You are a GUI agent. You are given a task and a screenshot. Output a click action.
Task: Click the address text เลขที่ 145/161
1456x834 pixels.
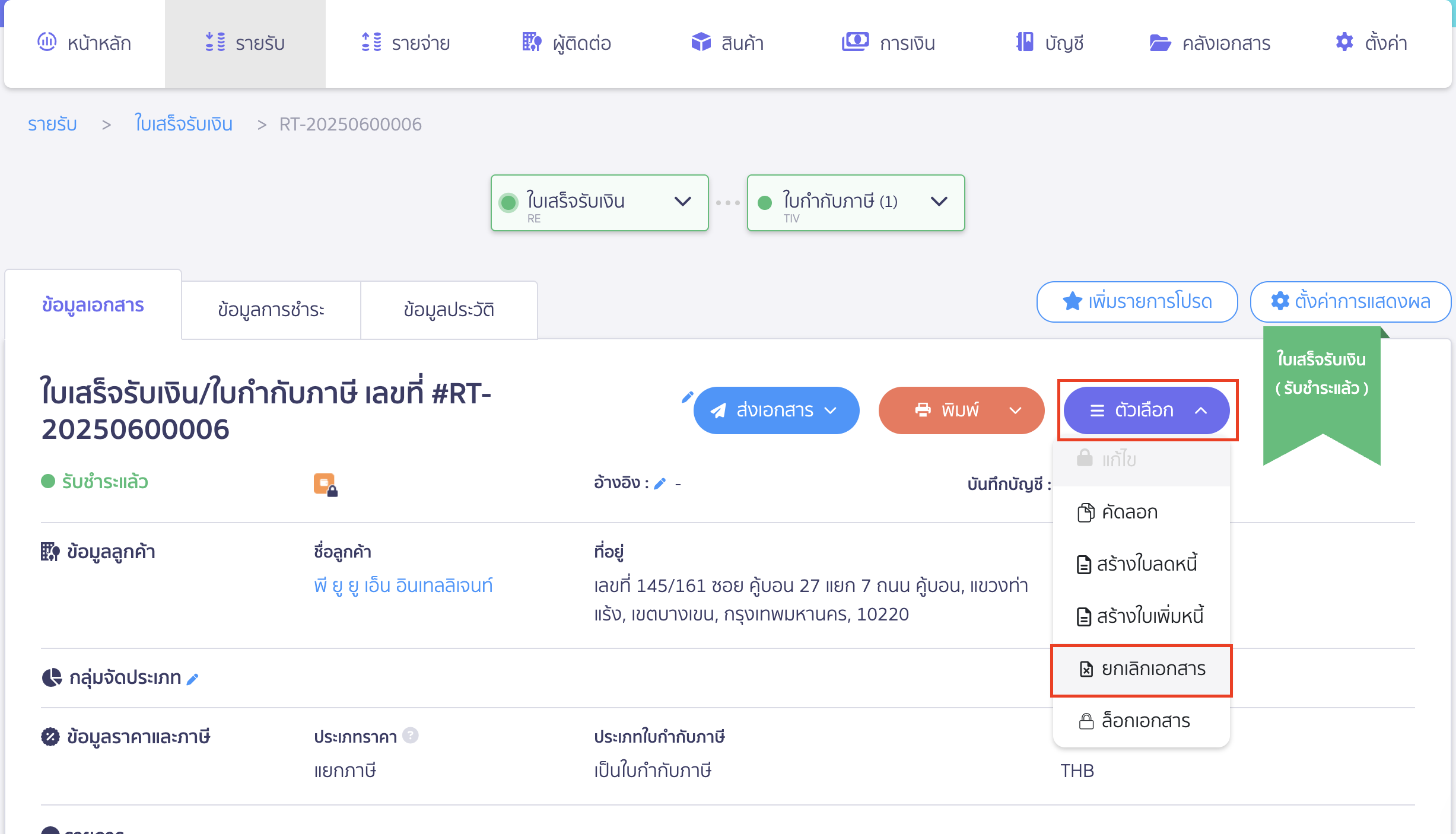810,600
